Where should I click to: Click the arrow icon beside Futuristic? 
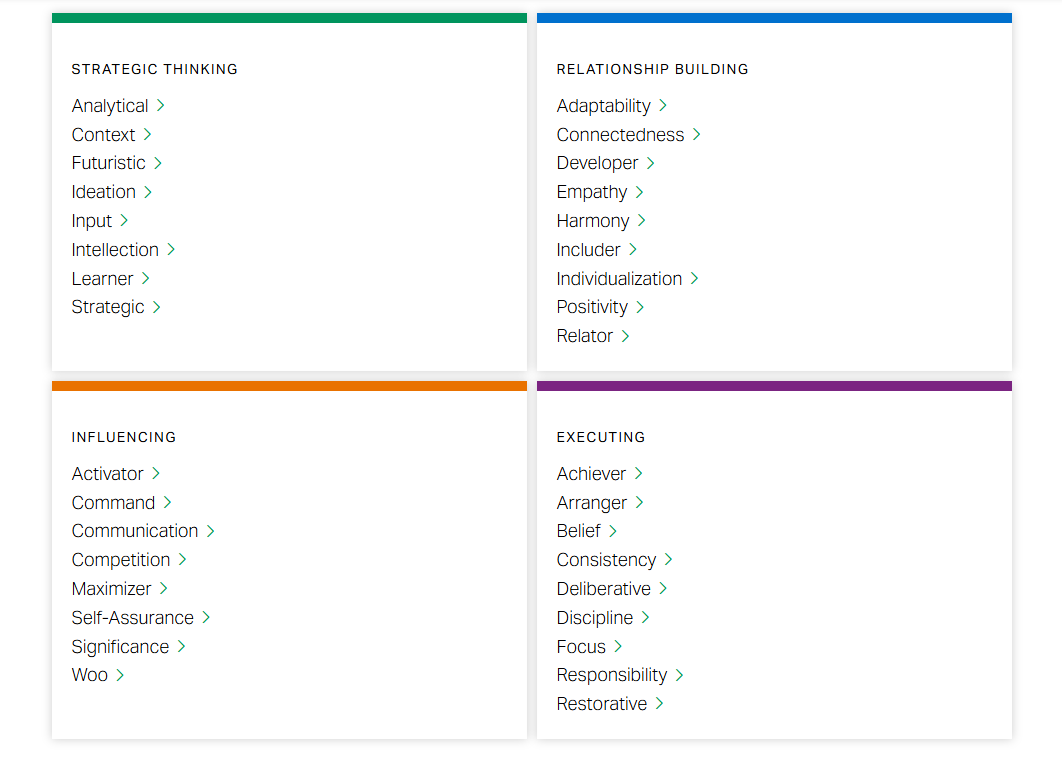(158, 163)
